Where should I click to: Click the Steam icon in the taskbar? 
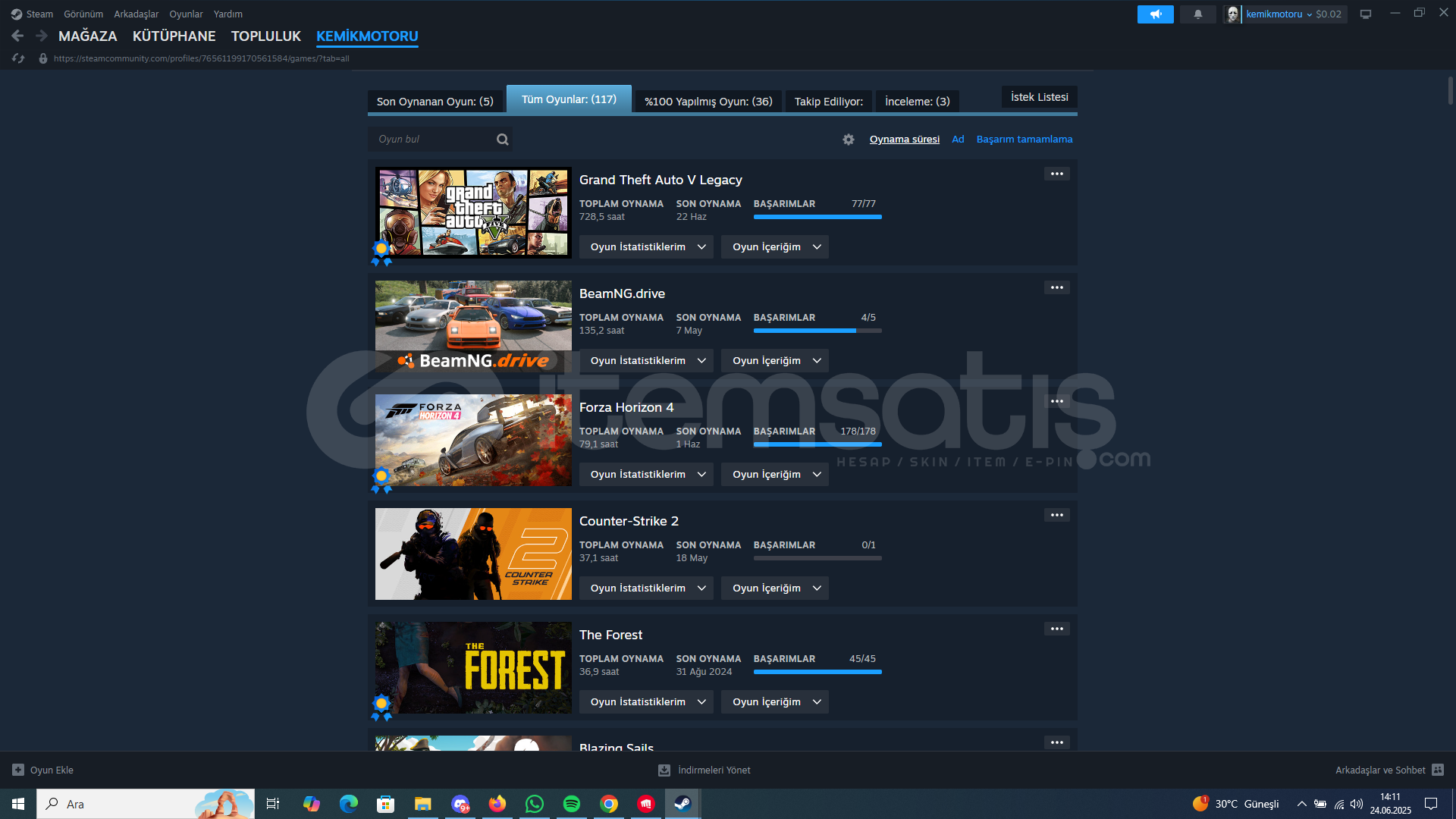pos(682,804)
